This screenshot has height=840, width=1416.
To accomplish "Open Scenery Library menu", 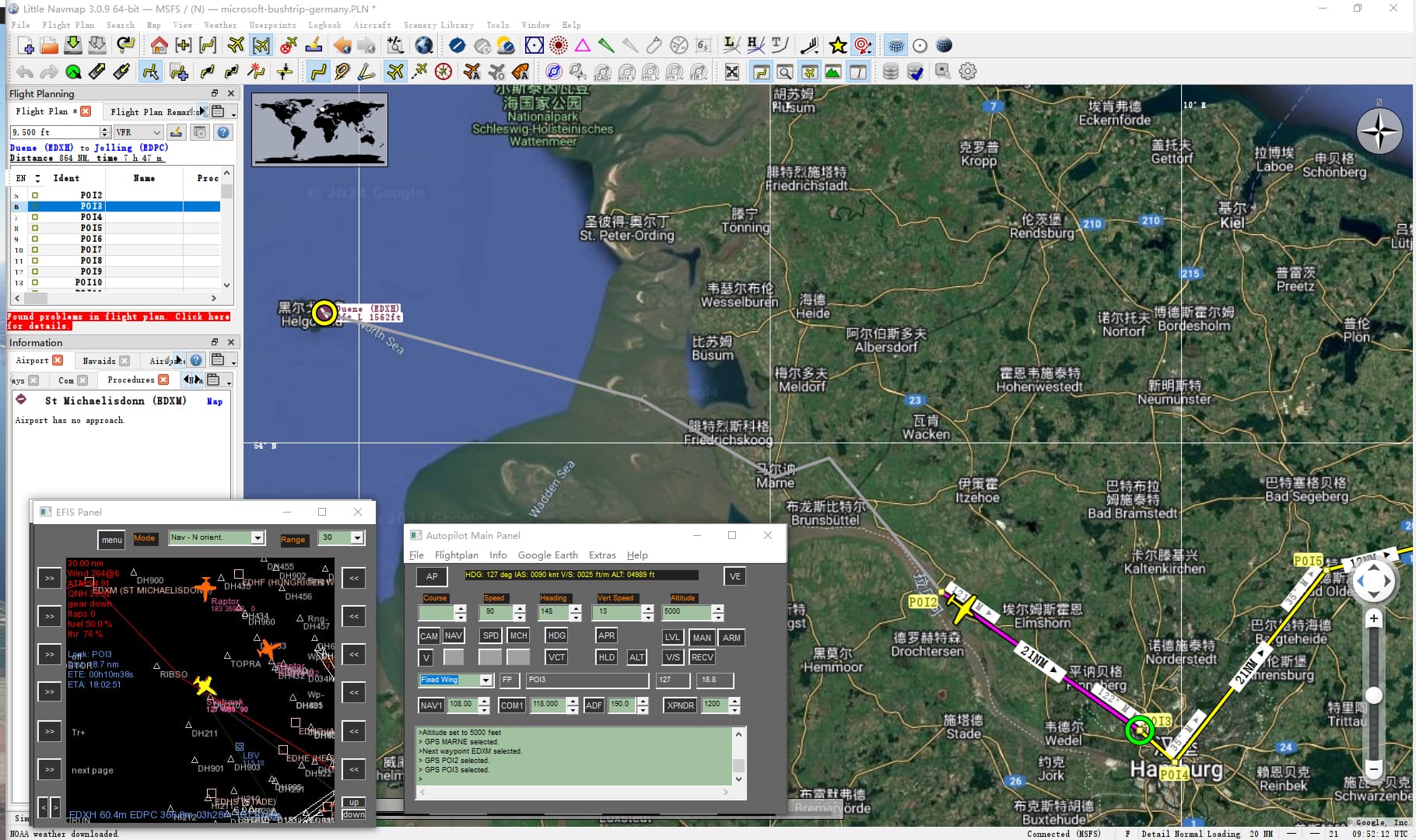I will tap(439, 25).
